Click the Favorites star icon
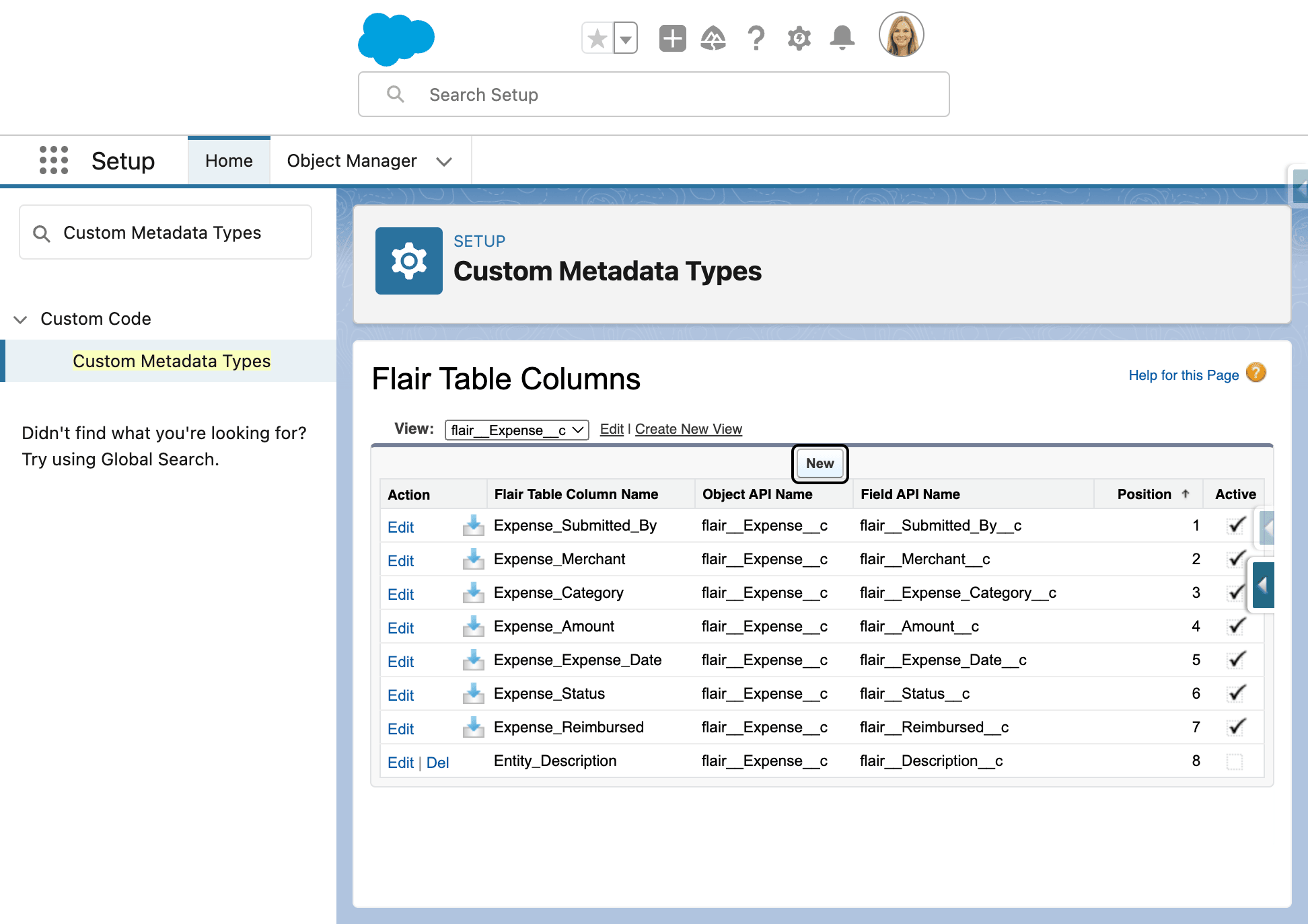The width and height of the screenshot is (1308, 924). pyautogui.click(x=597, y=38)
